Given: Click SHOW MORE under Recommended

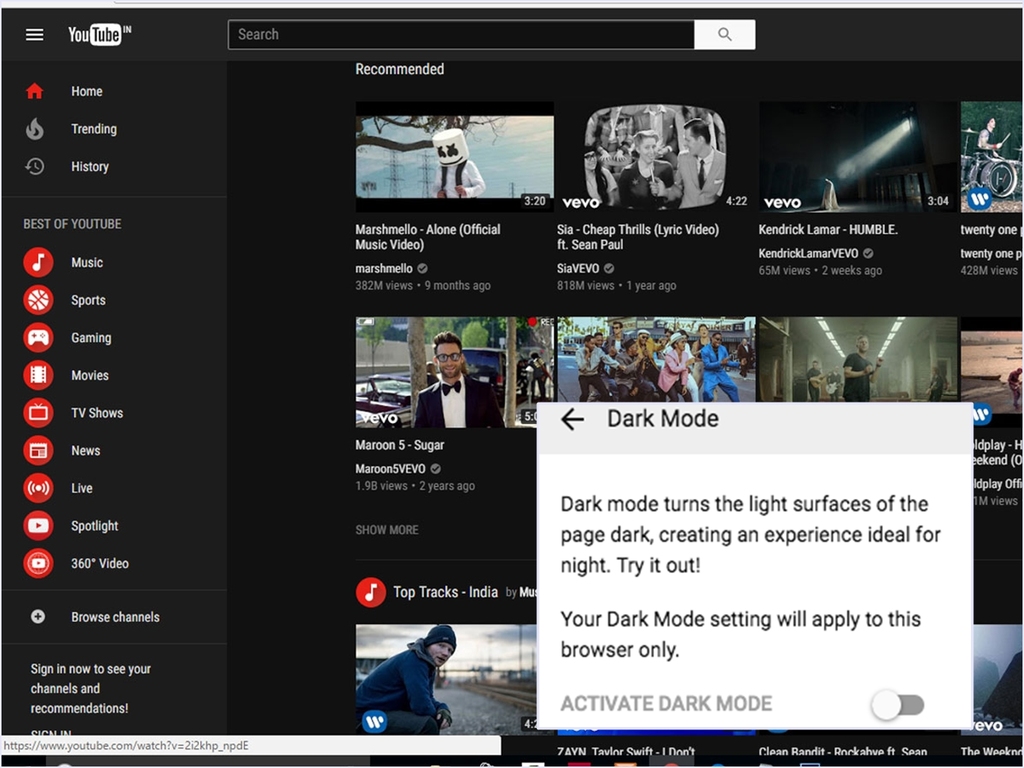Looking at the screenshot, I should tap(387, 530).
